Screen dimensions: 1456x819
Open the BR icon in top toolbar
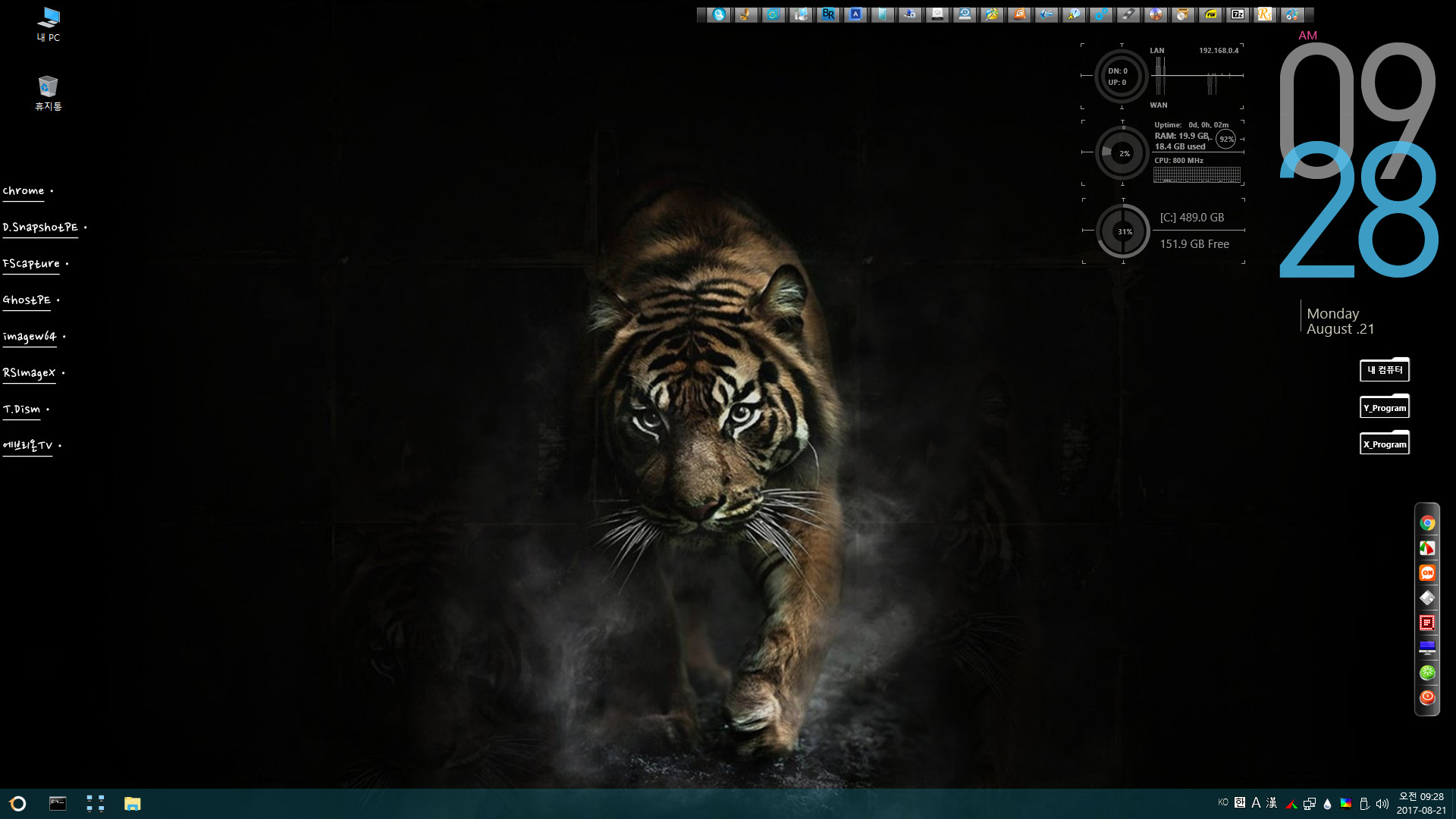[x=828, y=14]
